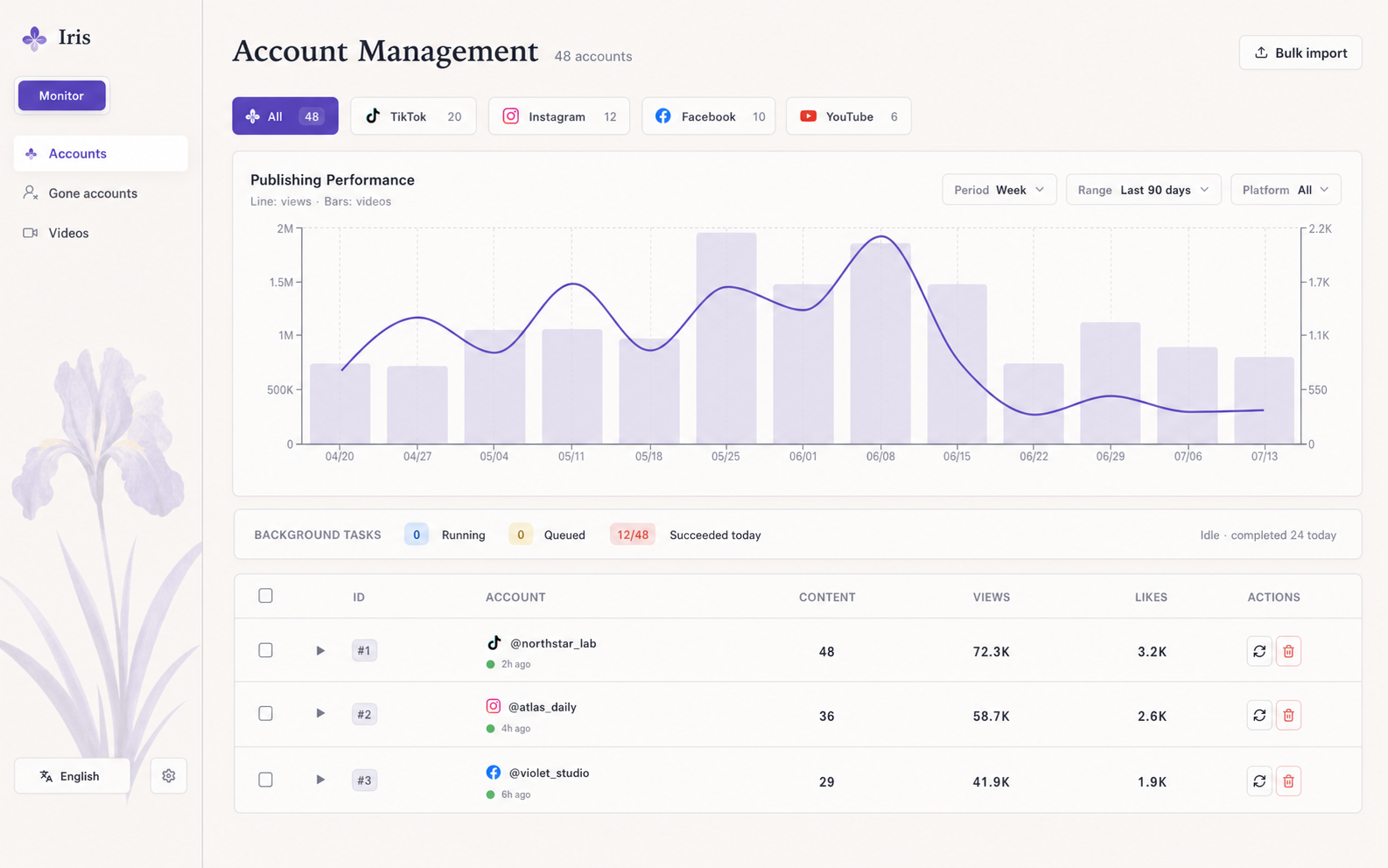This screenshot has height=868, width=1388.
Task: Click the 3.2K likes value
Action: point(1152,651)
